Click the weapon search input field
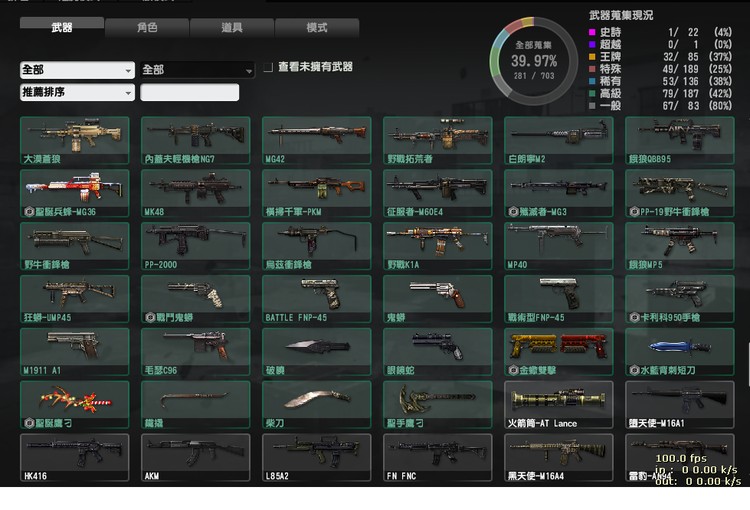 pos(189,92)
